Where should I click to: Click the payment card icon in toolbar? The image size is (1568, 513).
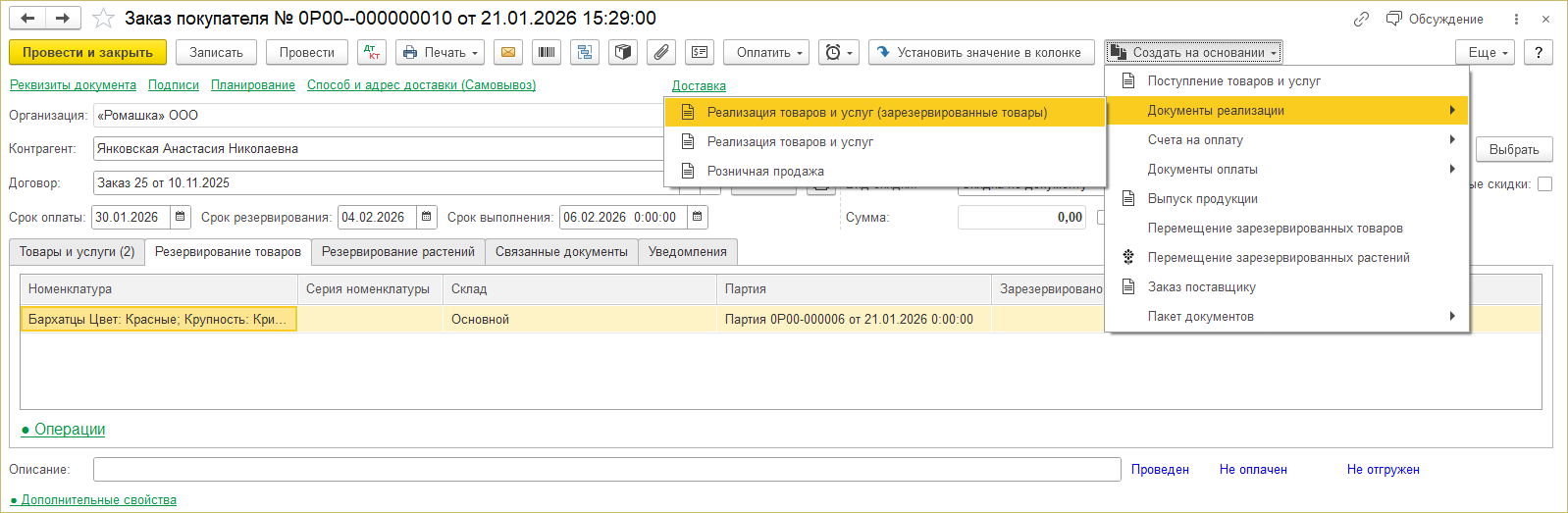point(700,52)
